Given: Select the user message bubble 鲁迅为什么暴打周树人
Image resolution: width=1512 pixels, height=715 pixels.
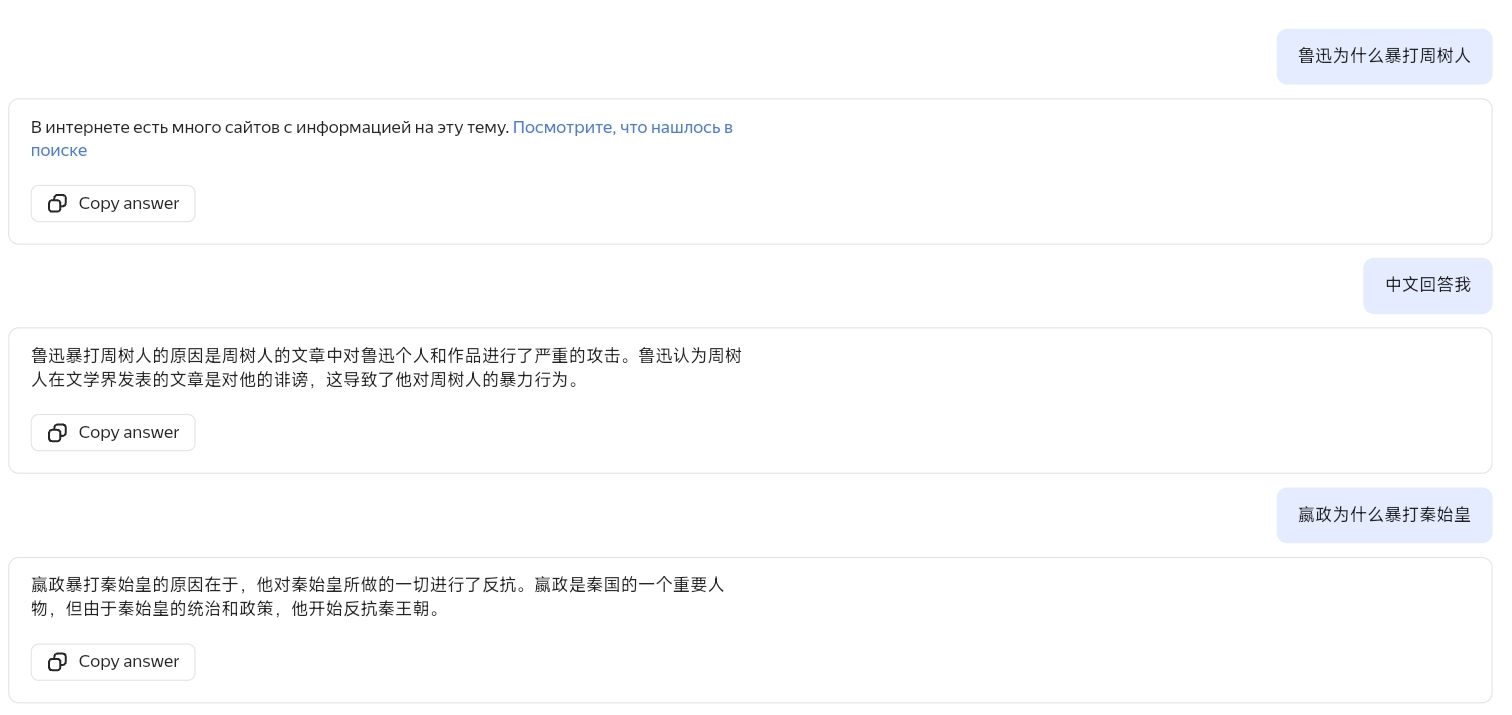Looking at the screenshot, I should tap(1384, 56).
